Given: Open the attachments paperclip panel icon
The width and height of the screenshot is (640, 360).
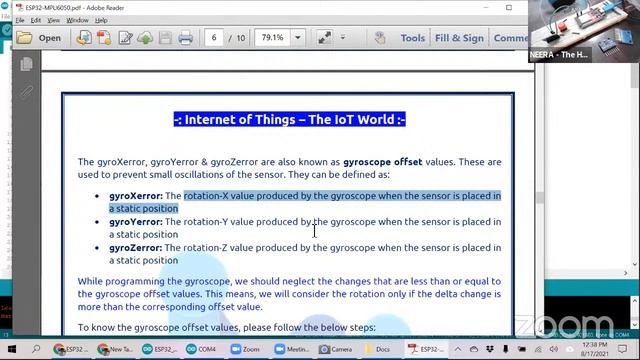Looking at the screenshot, I should [x=27, y=92].
